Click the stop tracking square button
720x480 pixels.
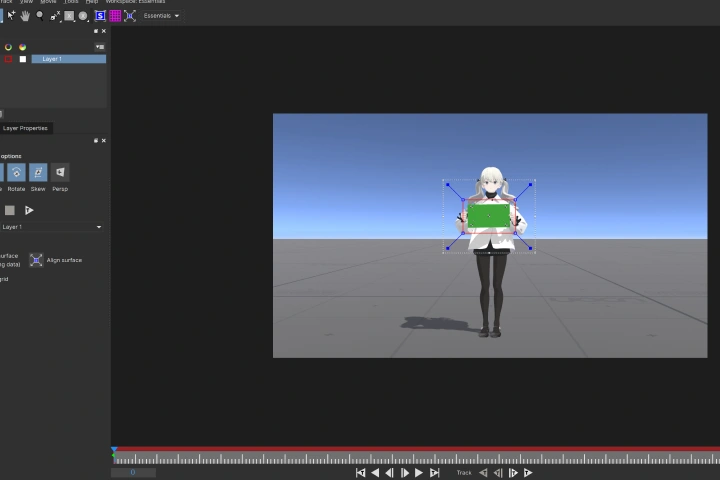pos(10,210)
